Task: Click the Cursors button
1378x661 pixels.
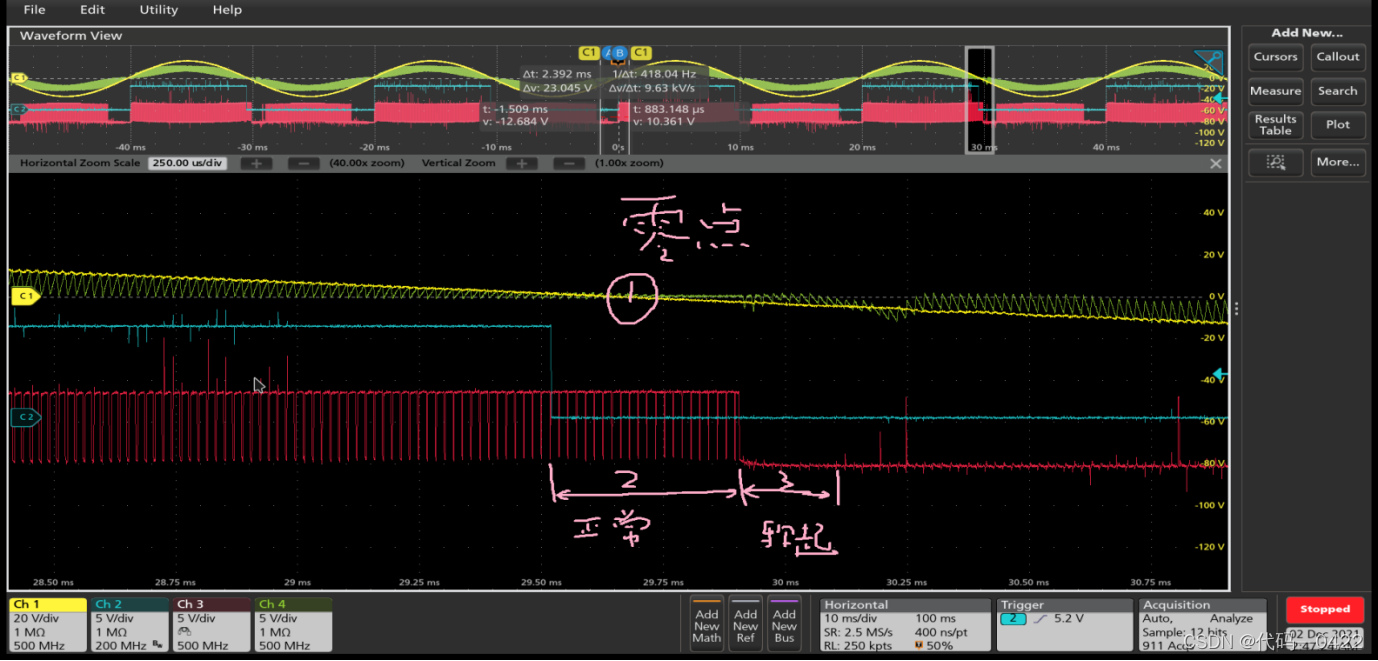Action: (1275, 57)
